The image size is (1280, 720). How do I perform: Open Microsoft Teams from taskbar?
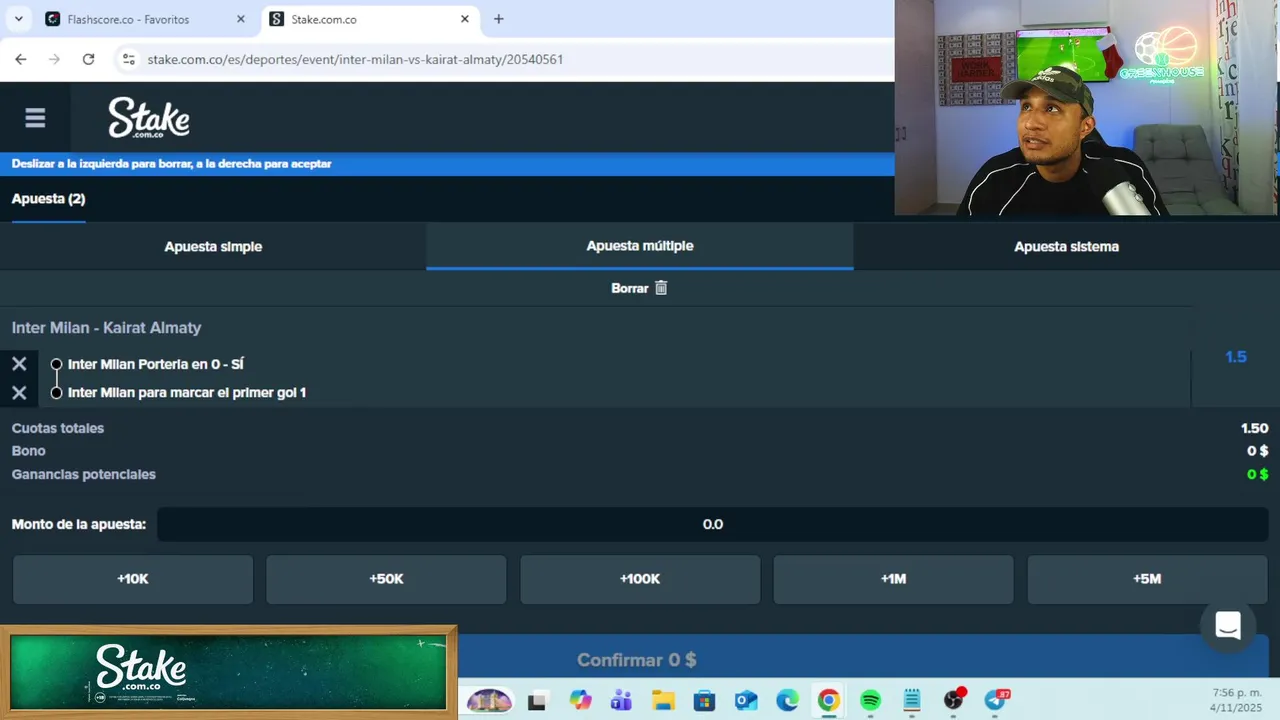pyautogui.click(x=621, y=701)
